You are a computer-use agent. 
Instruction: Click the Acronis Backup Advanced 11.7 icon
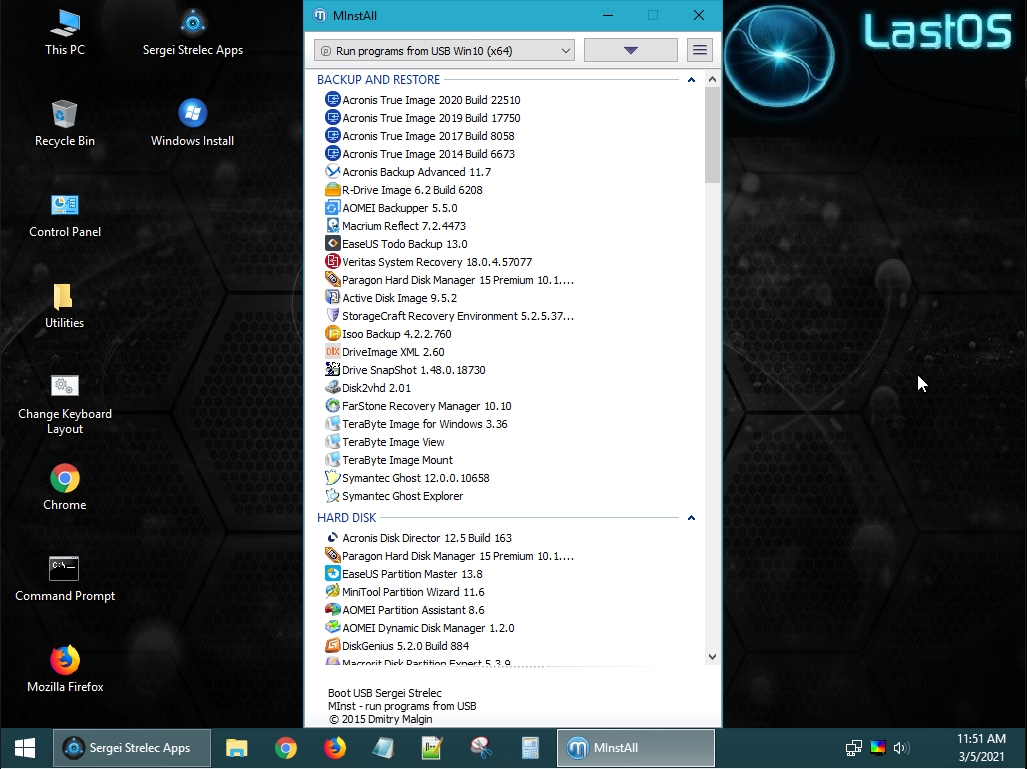point(333,172)
